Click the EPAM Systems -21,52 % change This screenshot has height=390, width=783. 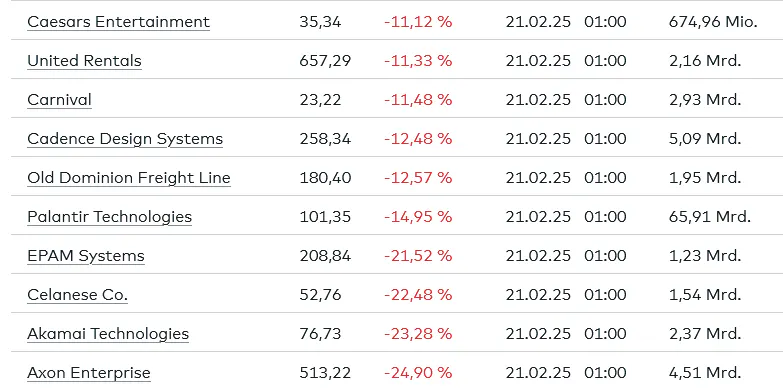pyautogui.click(x=418, y=256)
